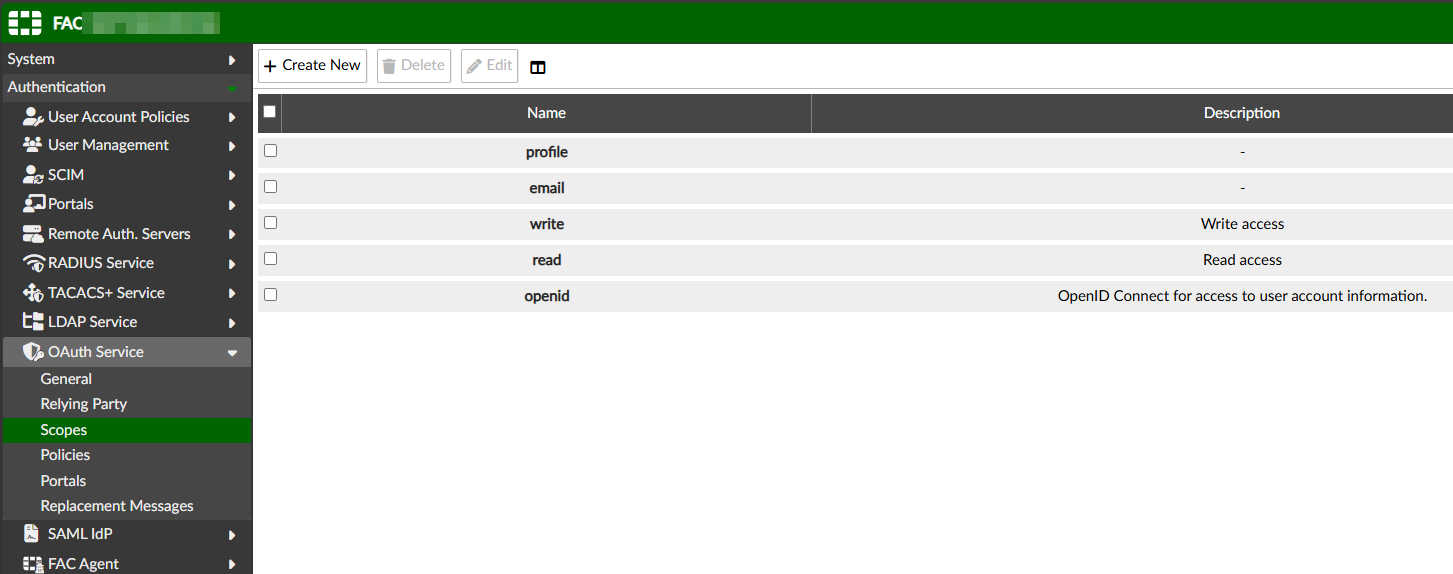Click the User Management people icon
Screen dimensions: 1453x574
click(33, 145)
